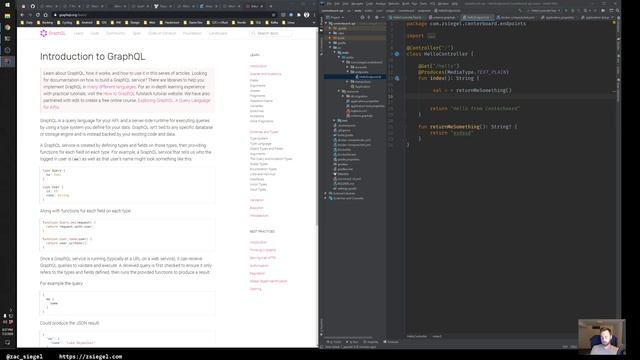Viewport: 640px width, 360px height.
Task: Switch to schema.graphqls editor tab
Action: coord(443,18)
